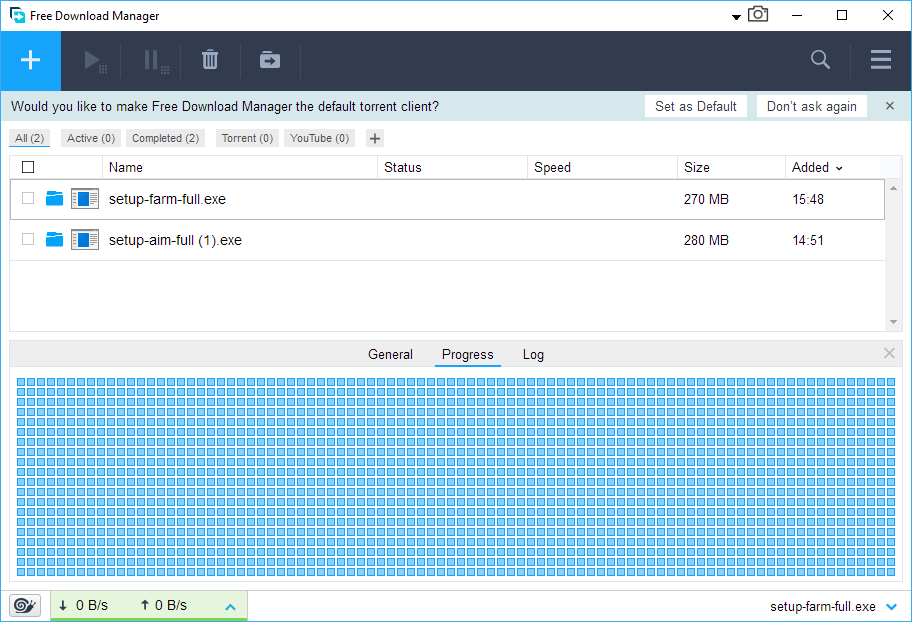Show the YouTube (0) filter

tap(319, 138)
